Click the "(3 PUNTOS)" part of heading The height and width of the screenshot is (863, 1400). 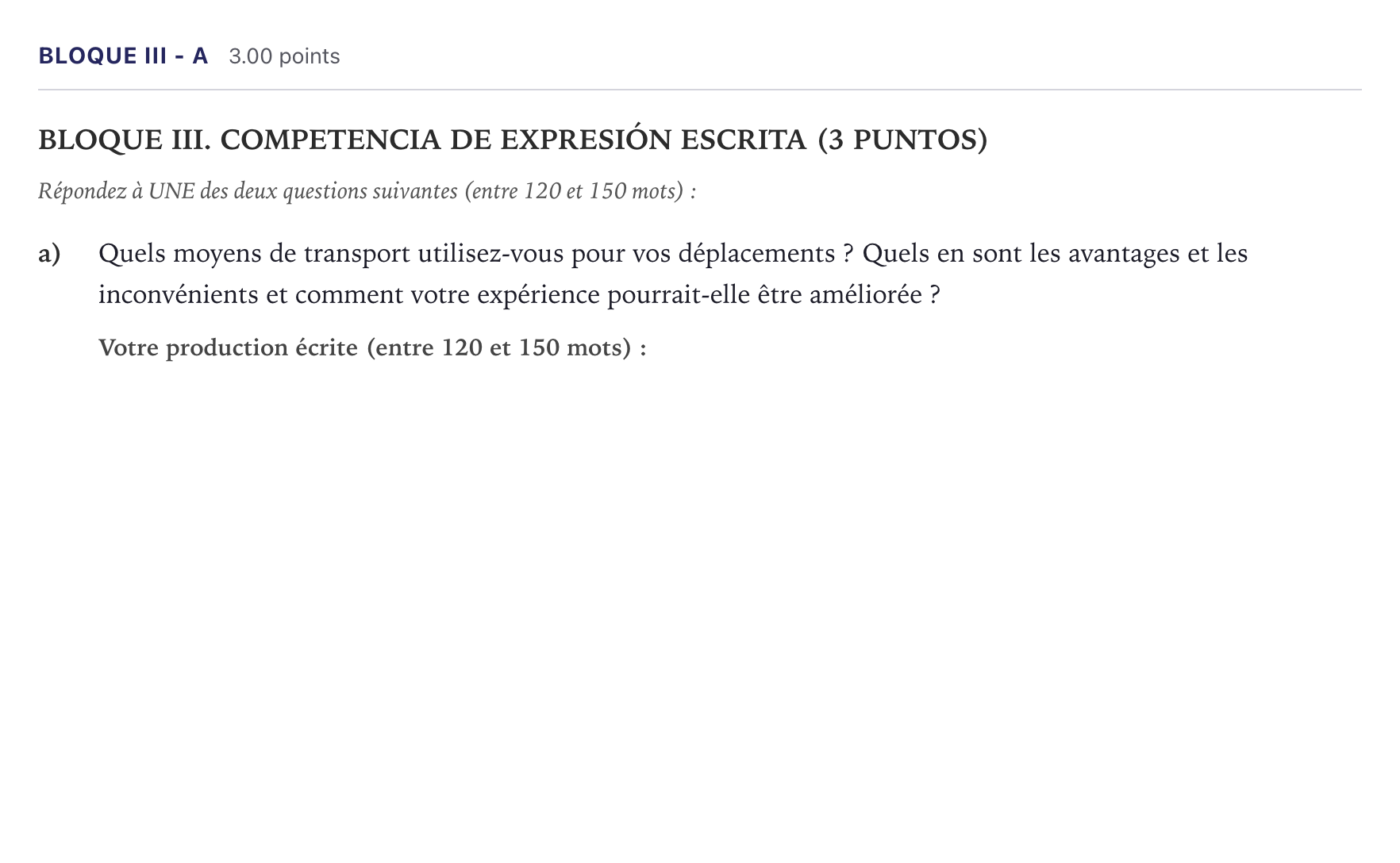[x=902, y=140]
